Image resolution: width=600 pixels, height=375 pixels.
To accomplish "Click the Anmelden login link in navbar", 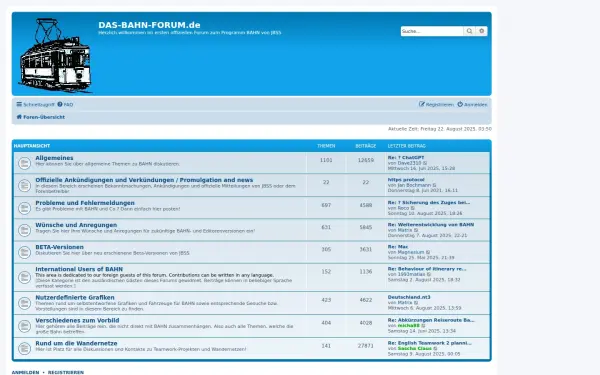I will (472, 104).
